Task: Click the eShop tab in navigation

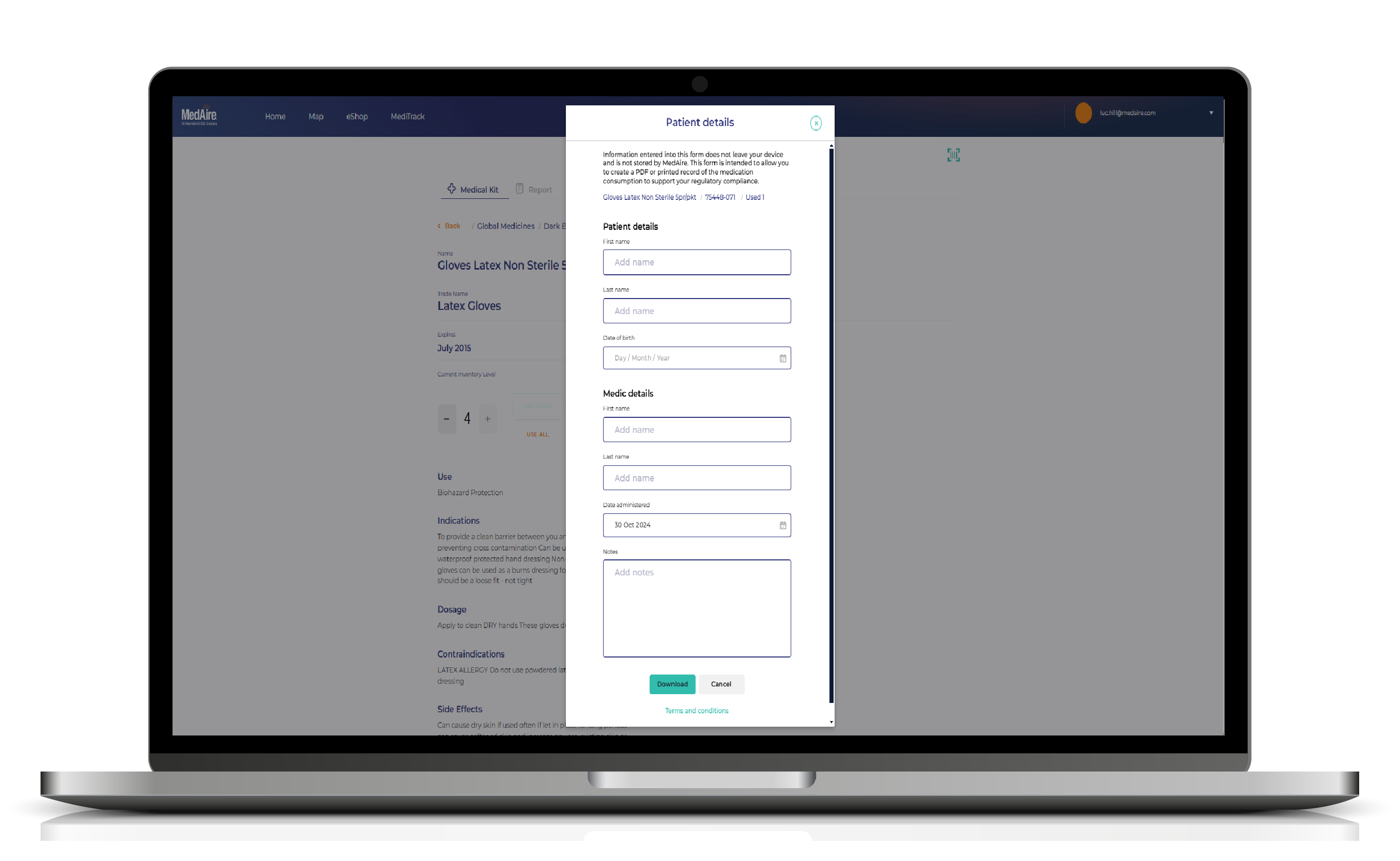Action: [356, 116]
